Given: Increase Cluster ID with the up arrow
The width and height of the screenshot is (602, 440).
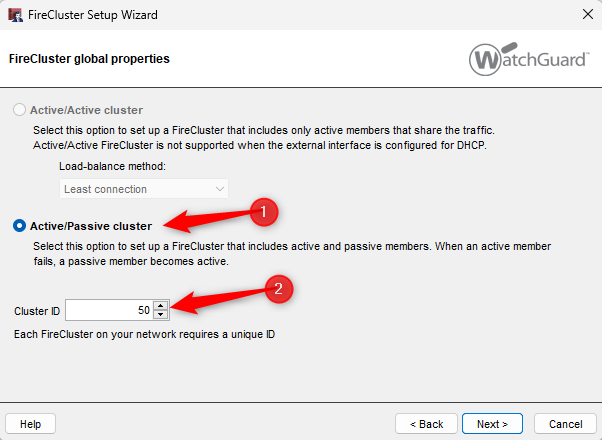Looking at the screenshot, I should click(x=160, y=306).
